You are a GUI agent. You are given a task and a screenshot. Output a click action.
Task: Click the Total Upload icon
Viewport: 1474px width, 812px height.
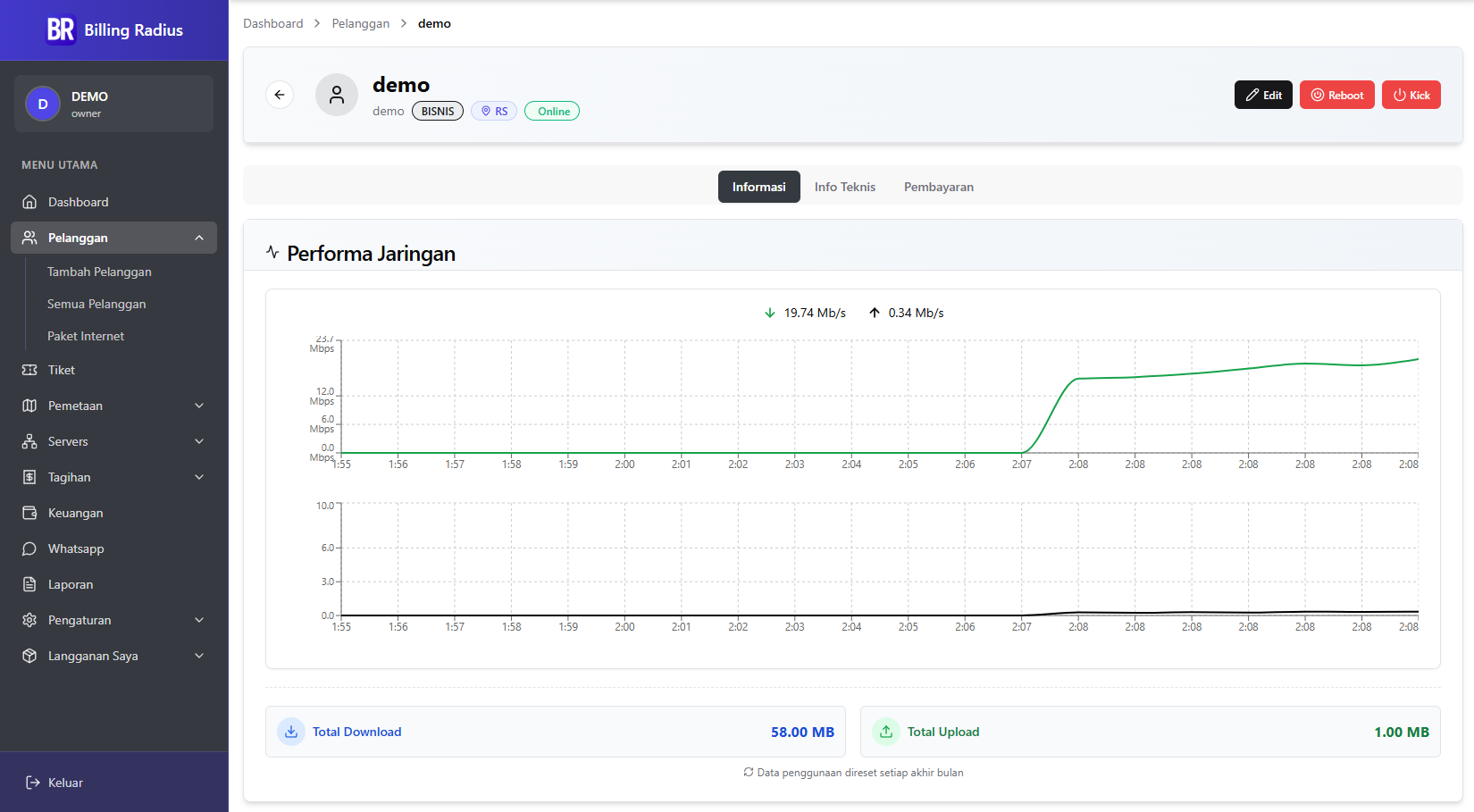886,732
